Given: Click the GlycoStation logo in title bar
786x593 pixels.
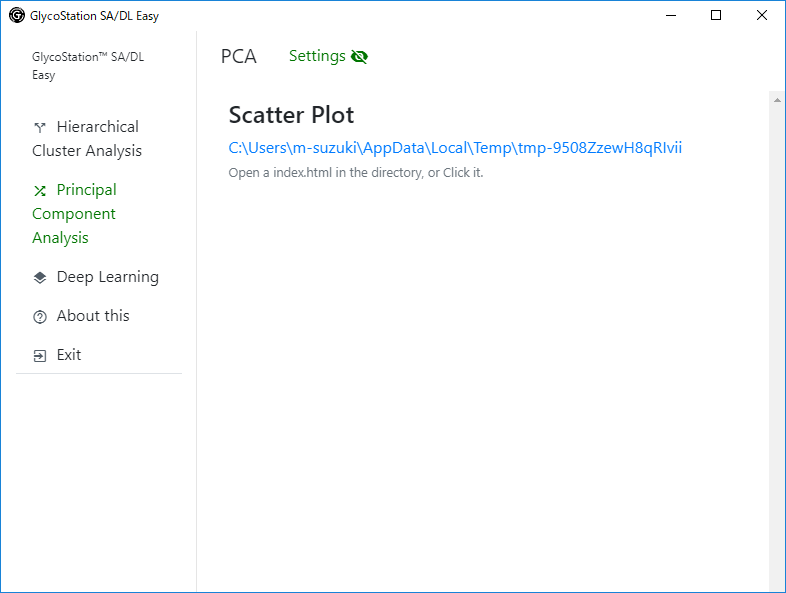Looking at the screenshot, I should tap(17, 16).
